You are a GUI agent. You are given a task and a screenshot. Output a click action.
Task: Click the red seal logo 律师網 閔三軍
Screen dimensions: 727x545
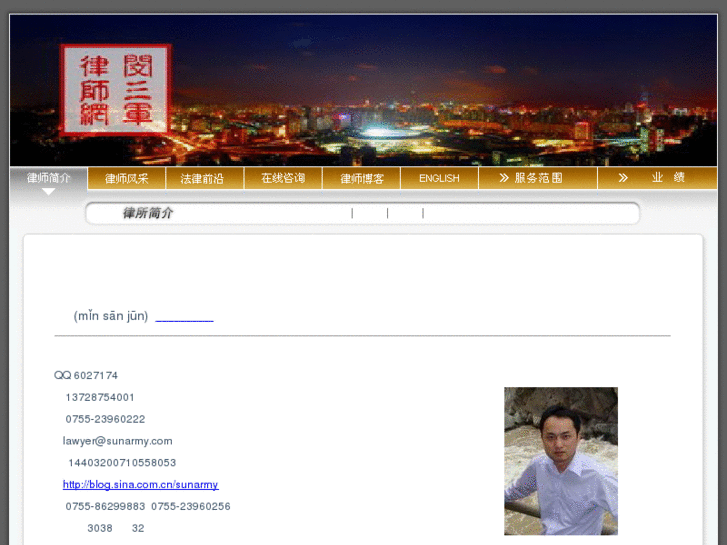click(115, 90)
